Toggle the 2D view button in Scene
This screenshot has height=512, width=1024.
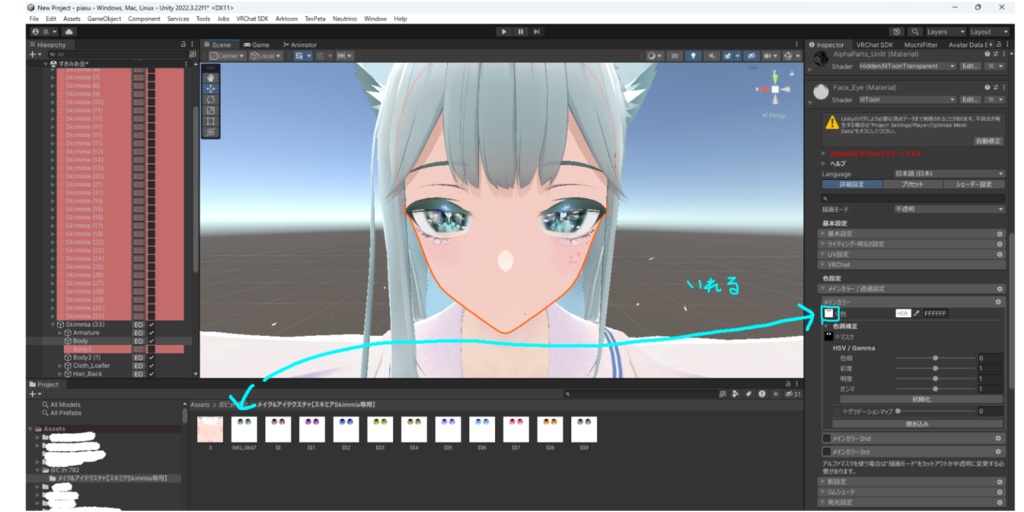tap(676, 56)
